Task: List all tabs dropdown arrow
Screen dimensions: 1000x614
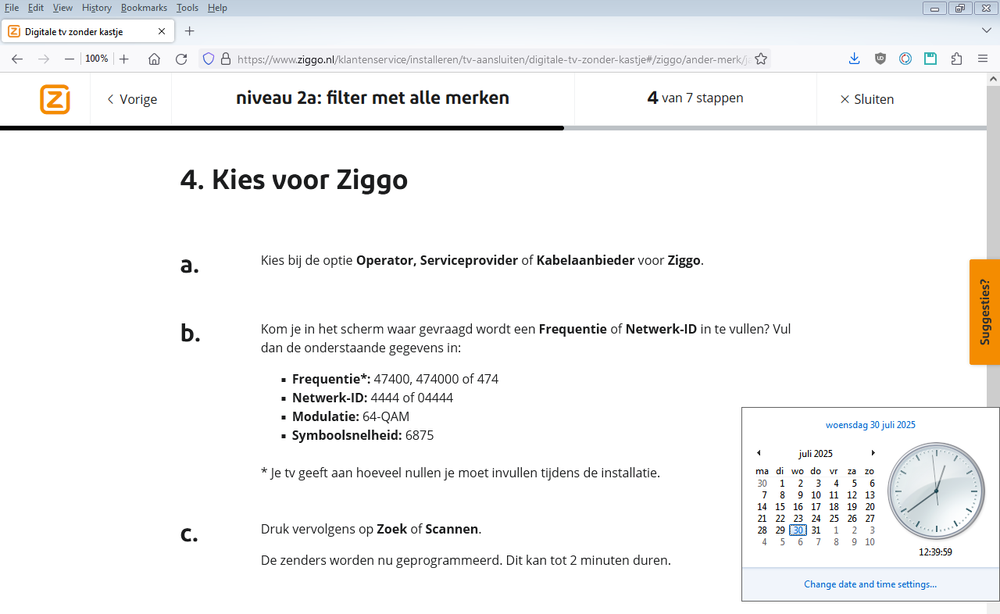Action: (x=986, y=31)
